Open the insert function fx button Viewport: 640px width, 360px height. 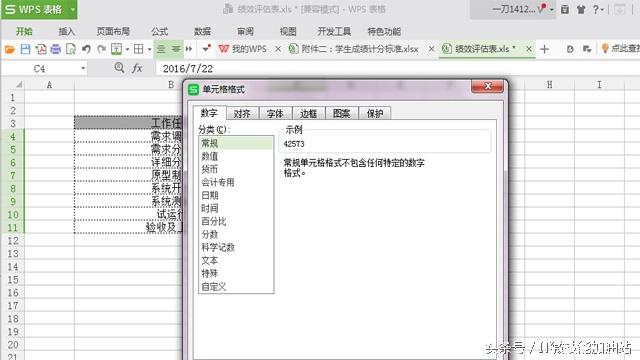[138, 68]
